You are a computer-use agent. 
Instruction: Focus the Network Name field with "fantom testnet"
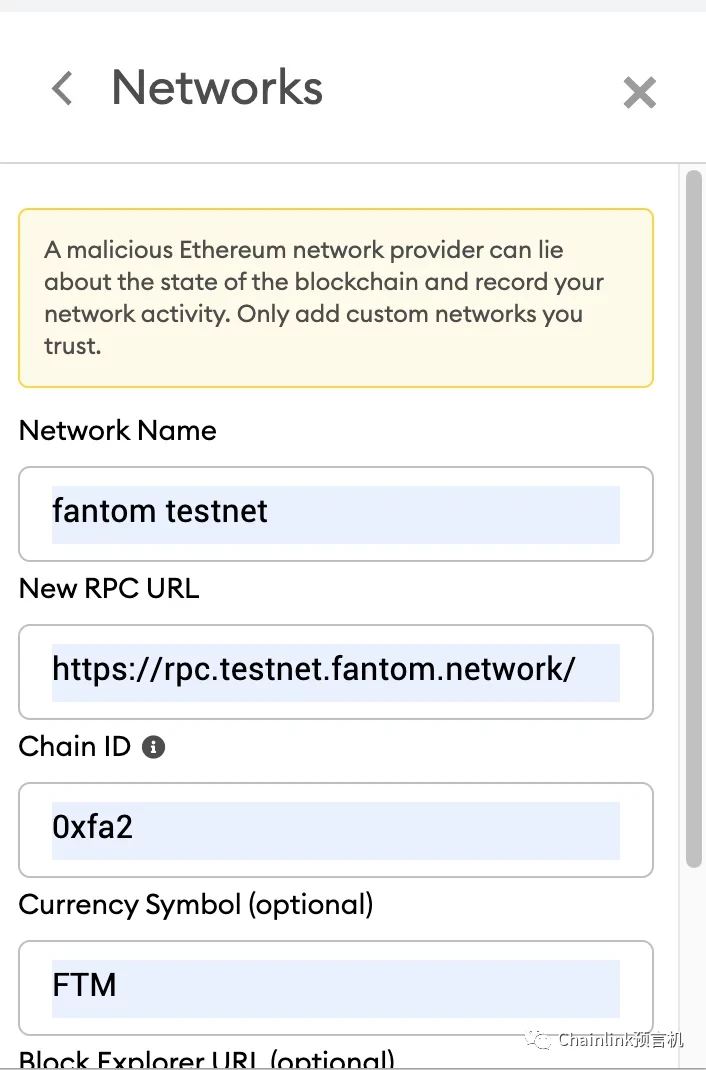click(x=335, y=514)
